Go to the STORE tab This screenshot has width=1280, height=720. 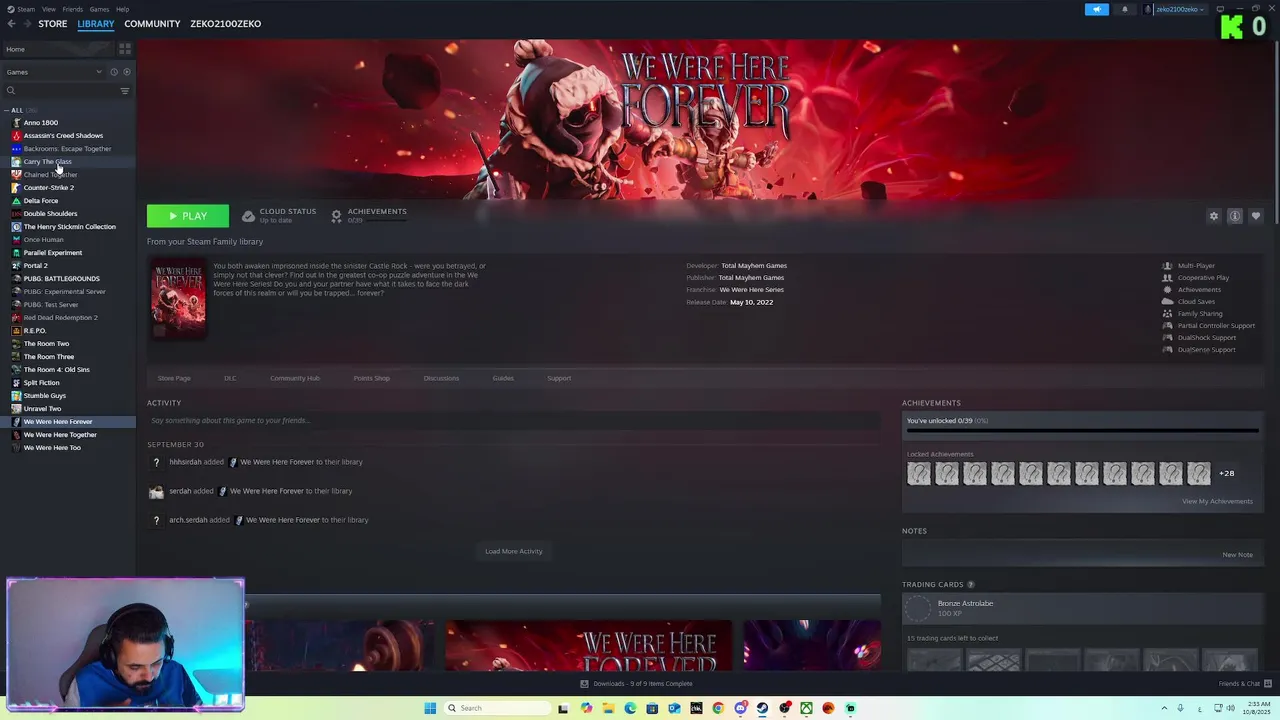[x=53, y=24]
